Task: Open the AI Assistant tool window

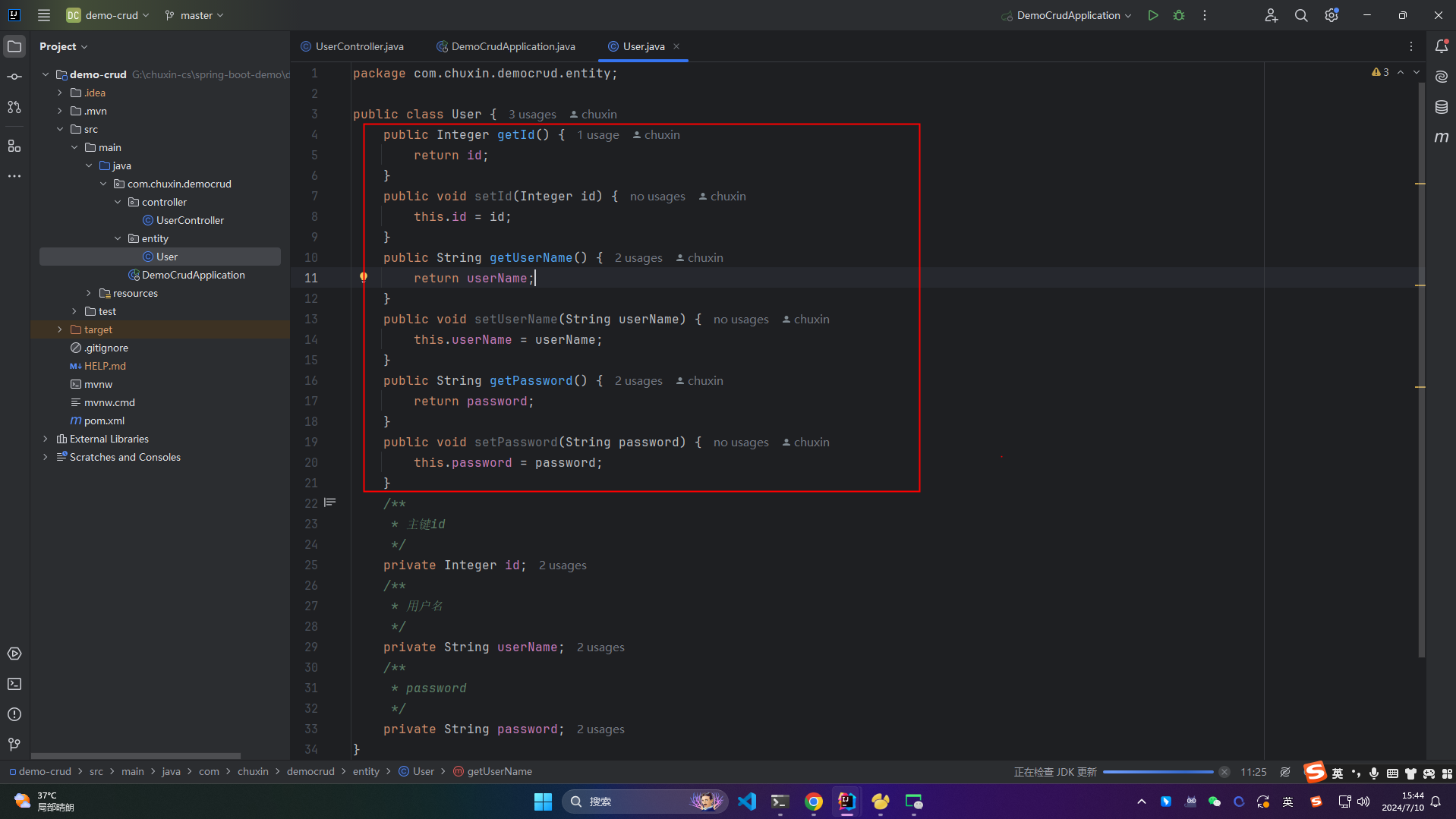Action: [1442, 77]
